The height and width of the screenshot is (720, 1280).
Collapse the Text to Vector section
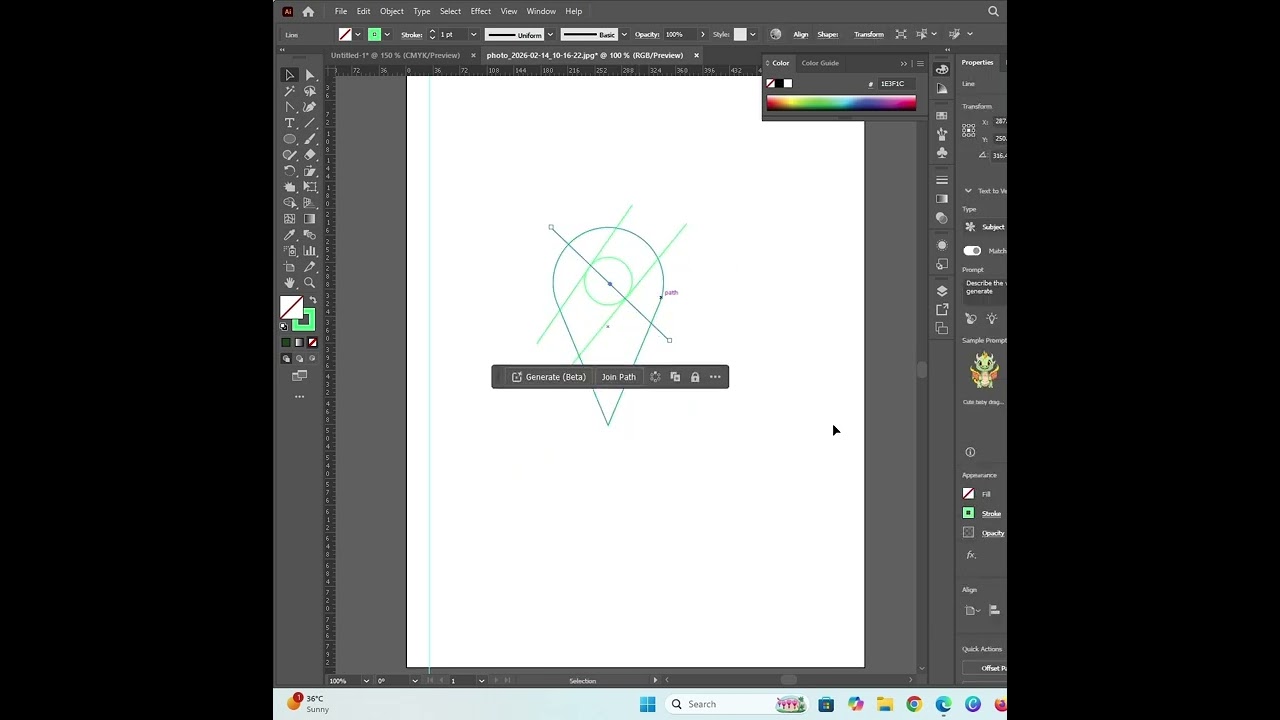coord(968,191)
